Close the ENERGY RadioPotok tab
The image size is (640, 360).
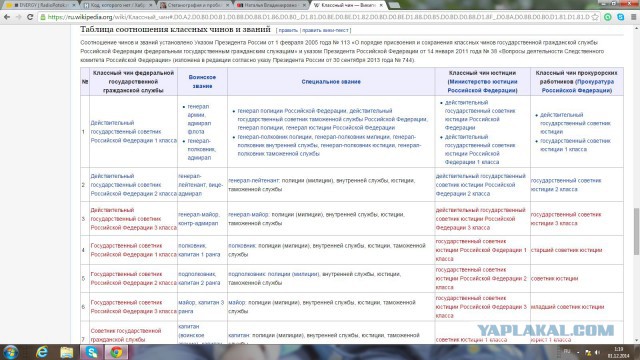74,5
